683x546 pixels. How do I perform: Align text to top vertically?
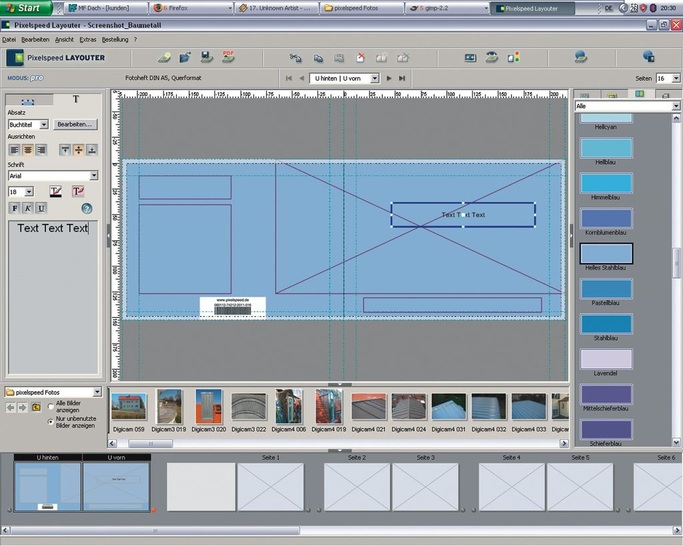tap(65, 149)
